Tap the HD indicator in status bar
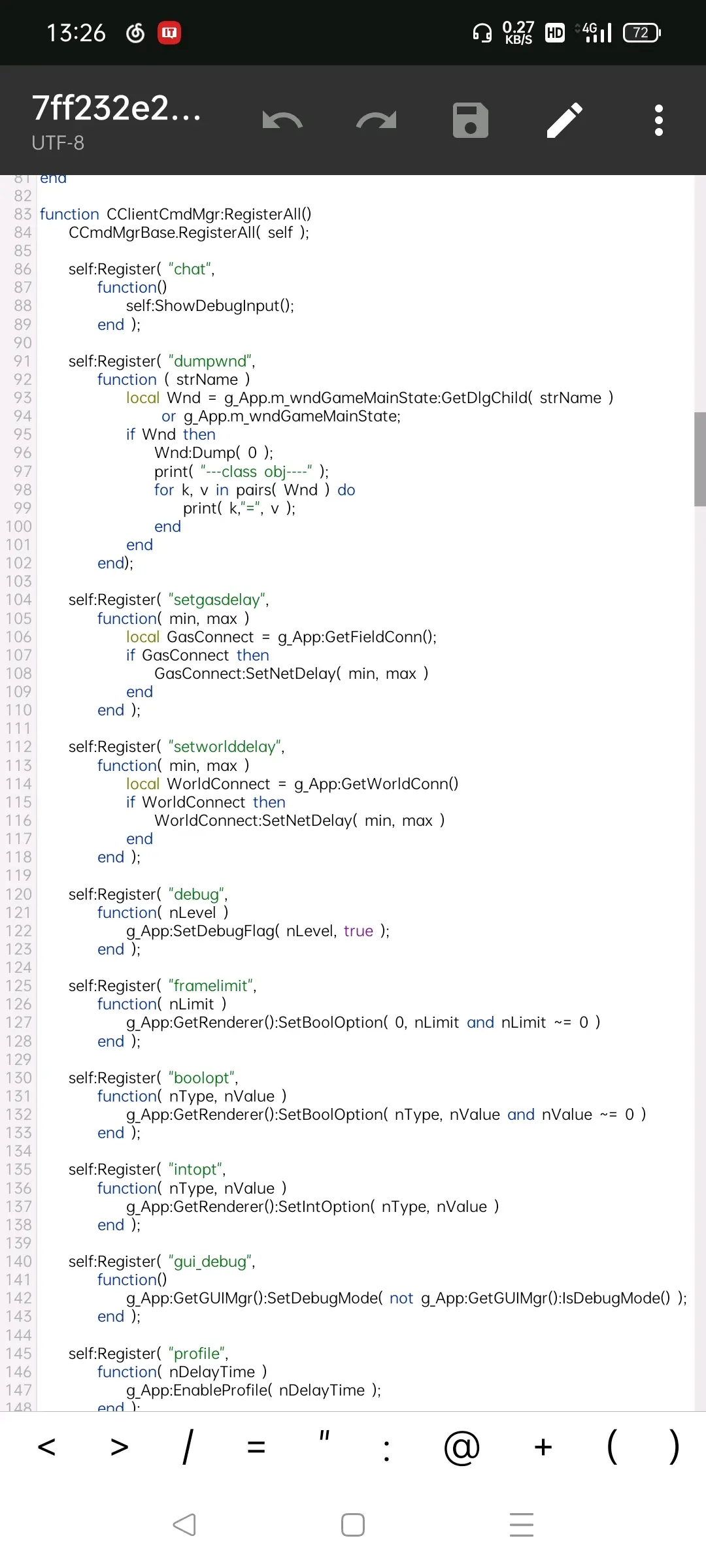Viewport: 706px width, 1568px height. [x=555, y=33]
